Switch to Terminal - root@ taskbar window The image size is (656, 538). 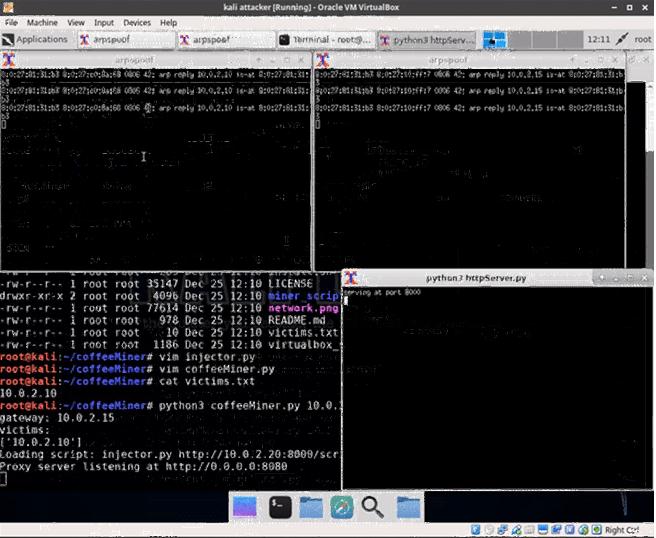coord(325,40)
